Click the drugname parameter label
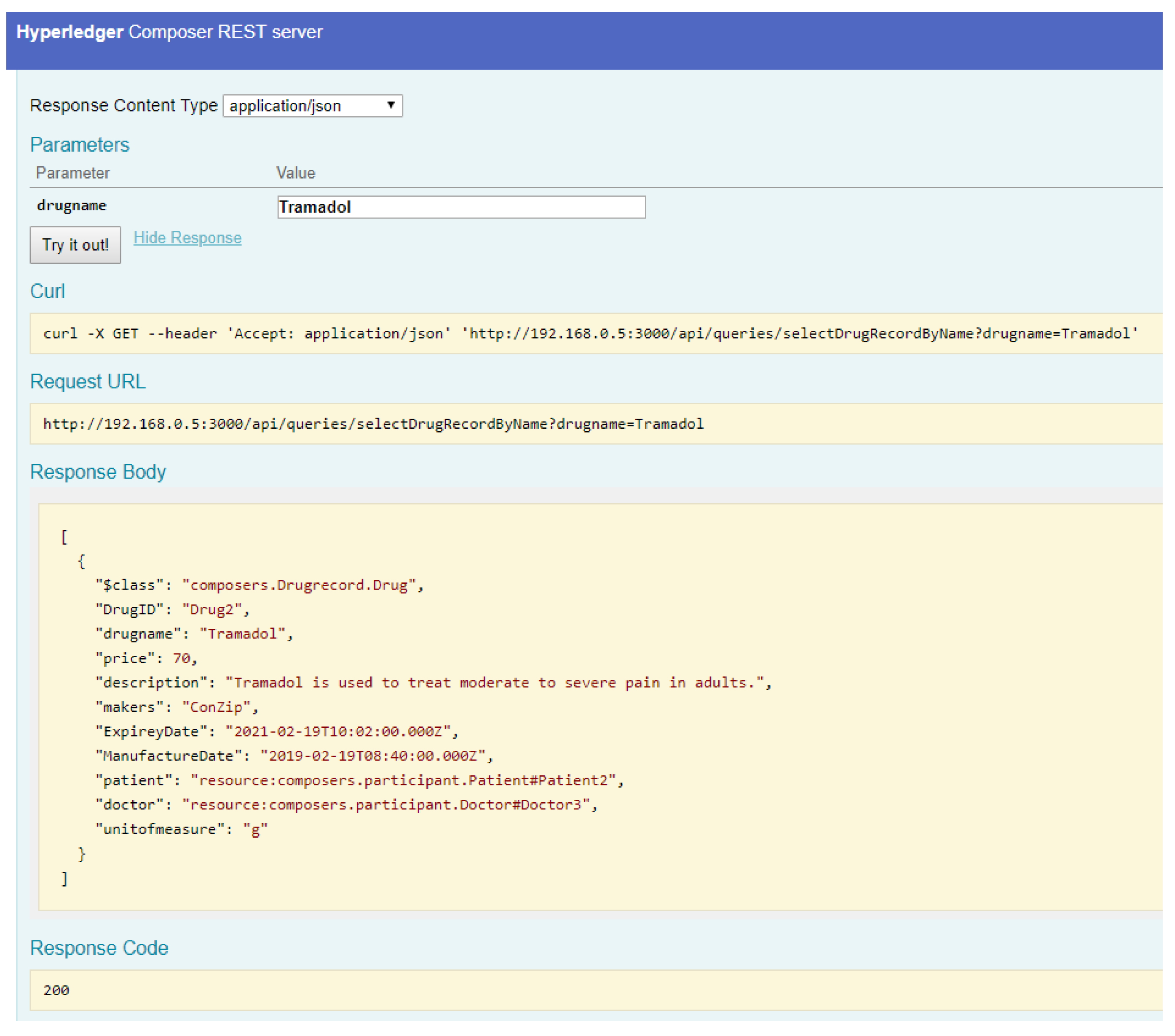The image size is (1175, 1036). (72, 206)
